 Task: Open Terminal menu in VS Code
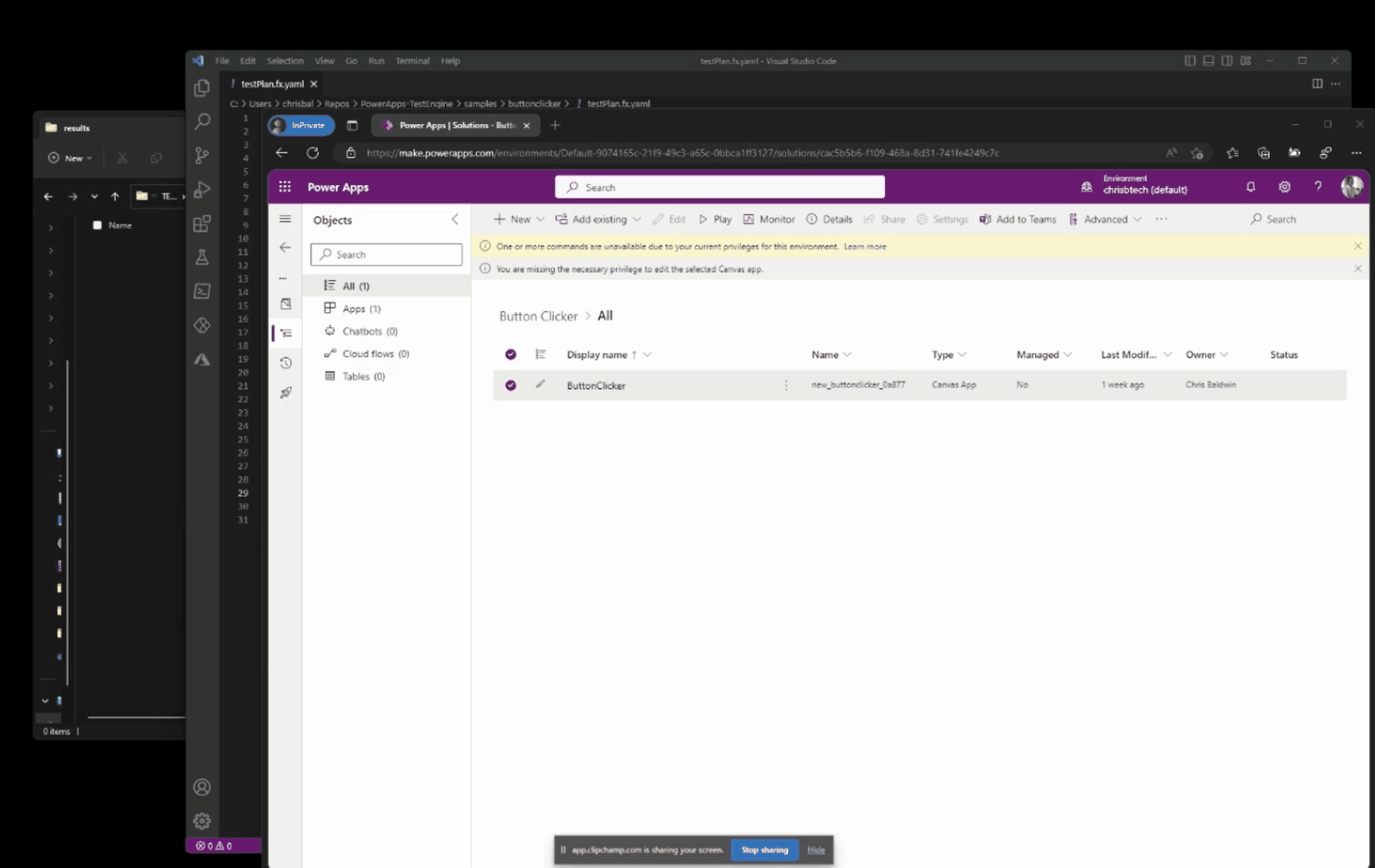[x=412, y=60]
